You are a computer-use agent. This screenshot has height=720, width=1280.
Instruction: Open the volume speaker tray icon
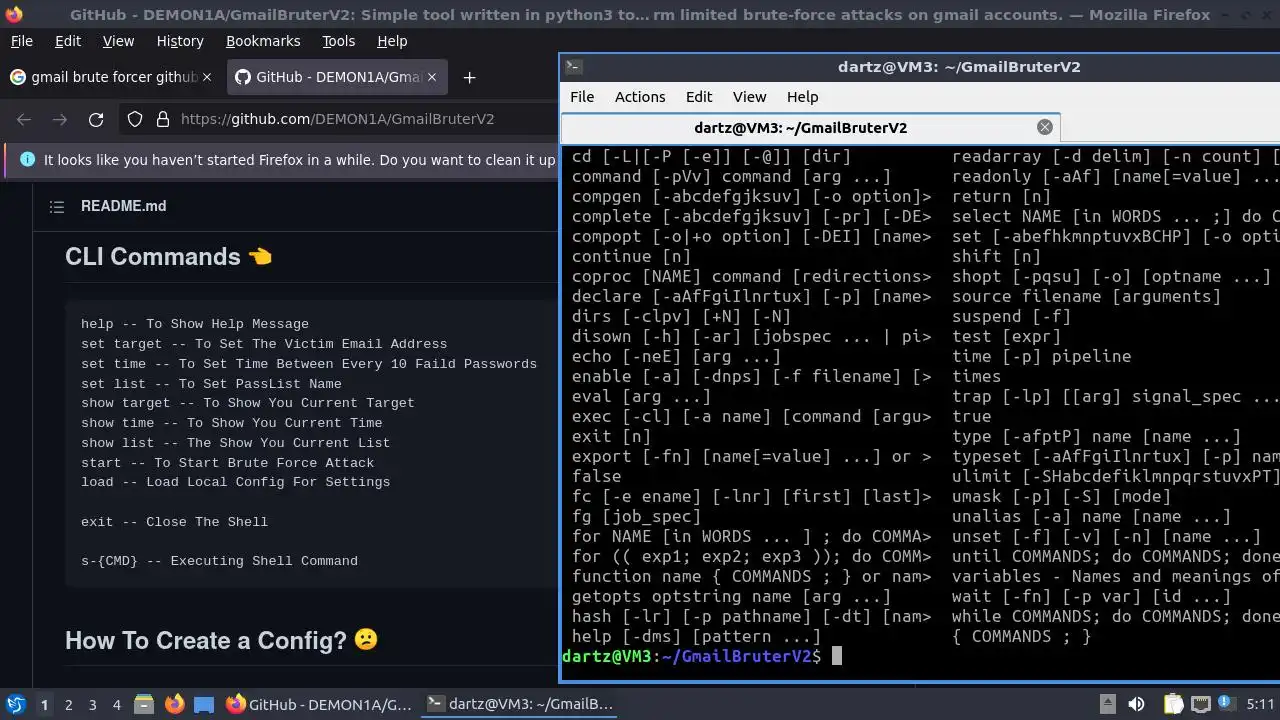point(1136,704)
